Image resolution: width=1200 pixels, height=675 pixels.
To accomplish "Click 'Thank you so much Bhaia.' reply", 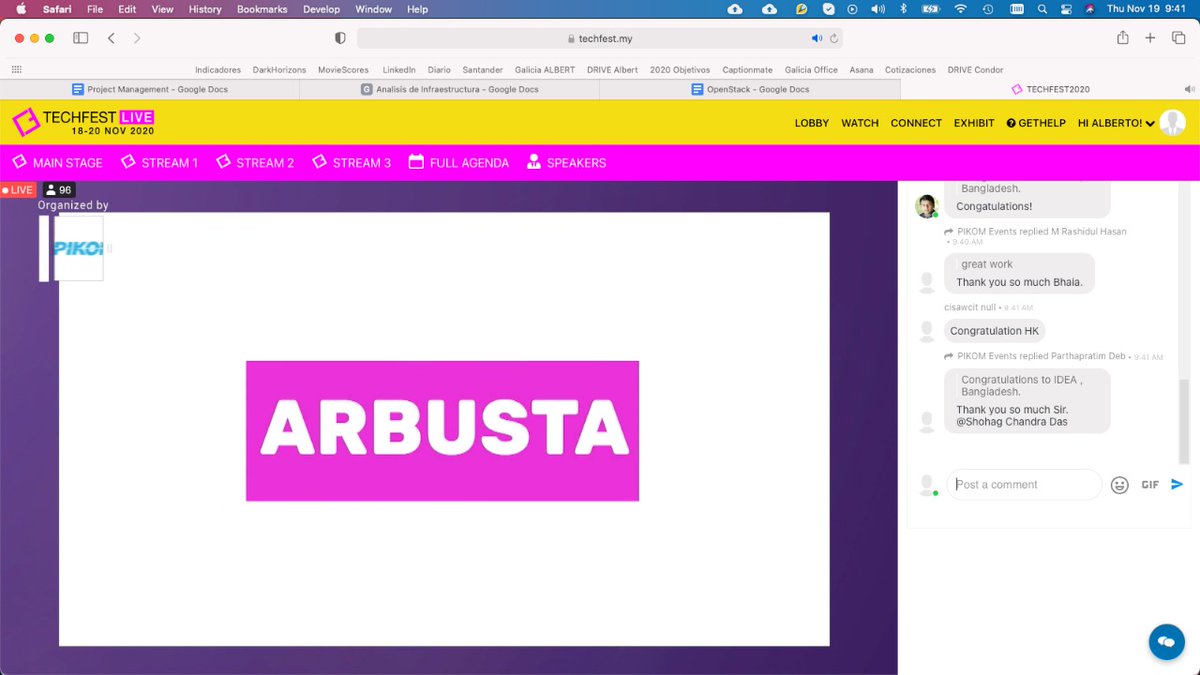I will click(x=1019, y=282).
